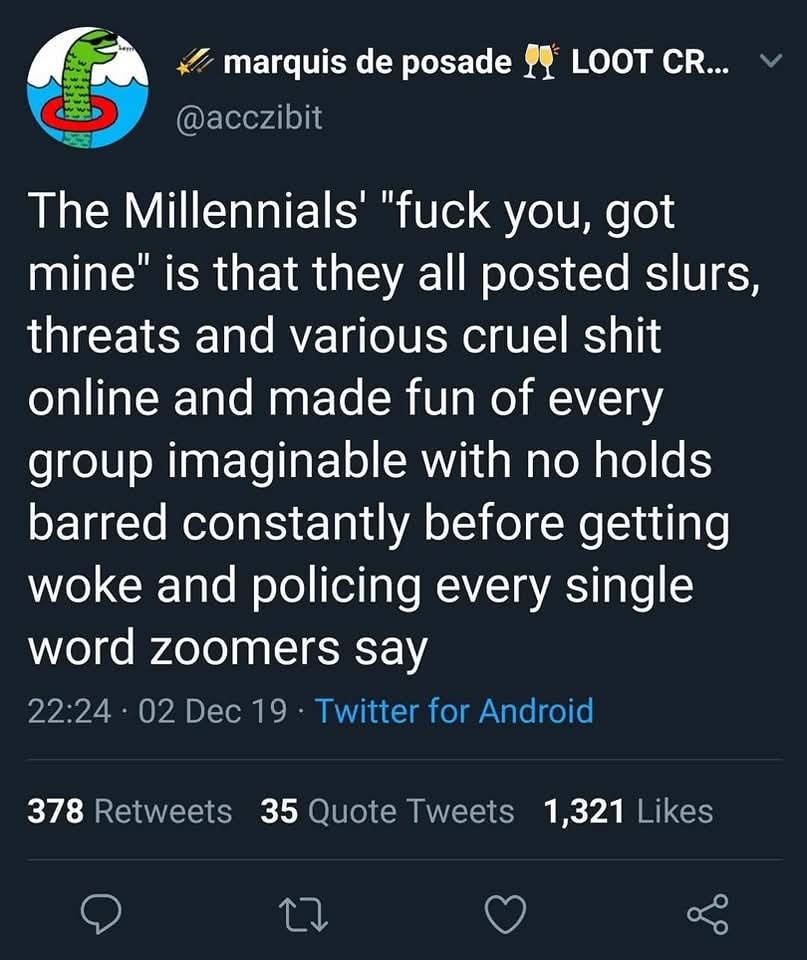View the 378 Retweets list

coord(129,811)
